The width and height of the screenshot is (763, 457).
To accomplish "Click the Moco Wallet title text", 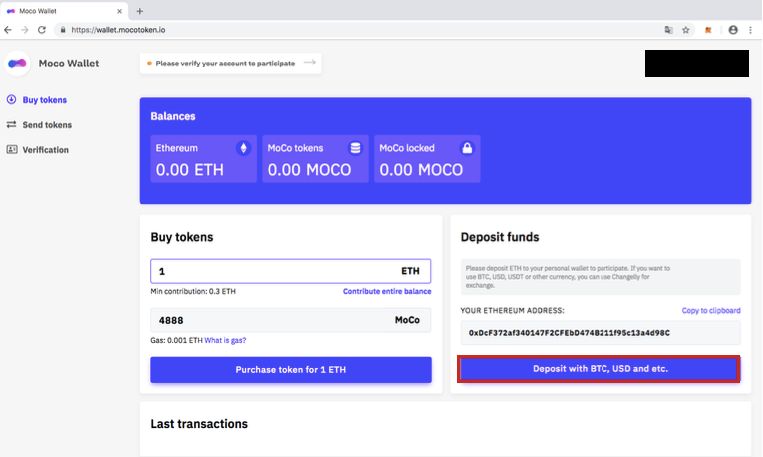I will pyautogui.click(x=69, y=63).
